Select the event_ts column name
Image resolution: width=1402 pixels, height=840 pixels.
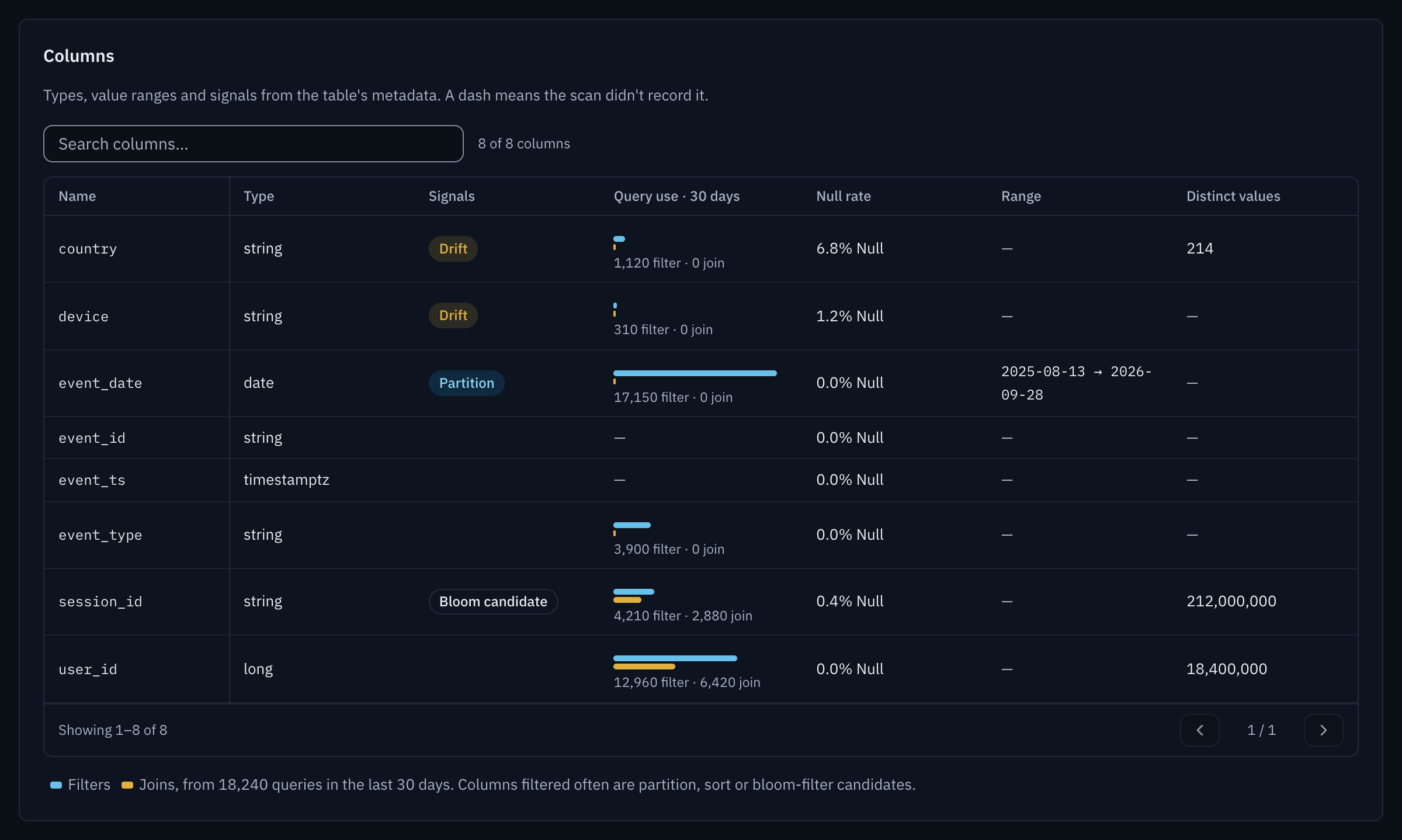[x=92, y=480]
